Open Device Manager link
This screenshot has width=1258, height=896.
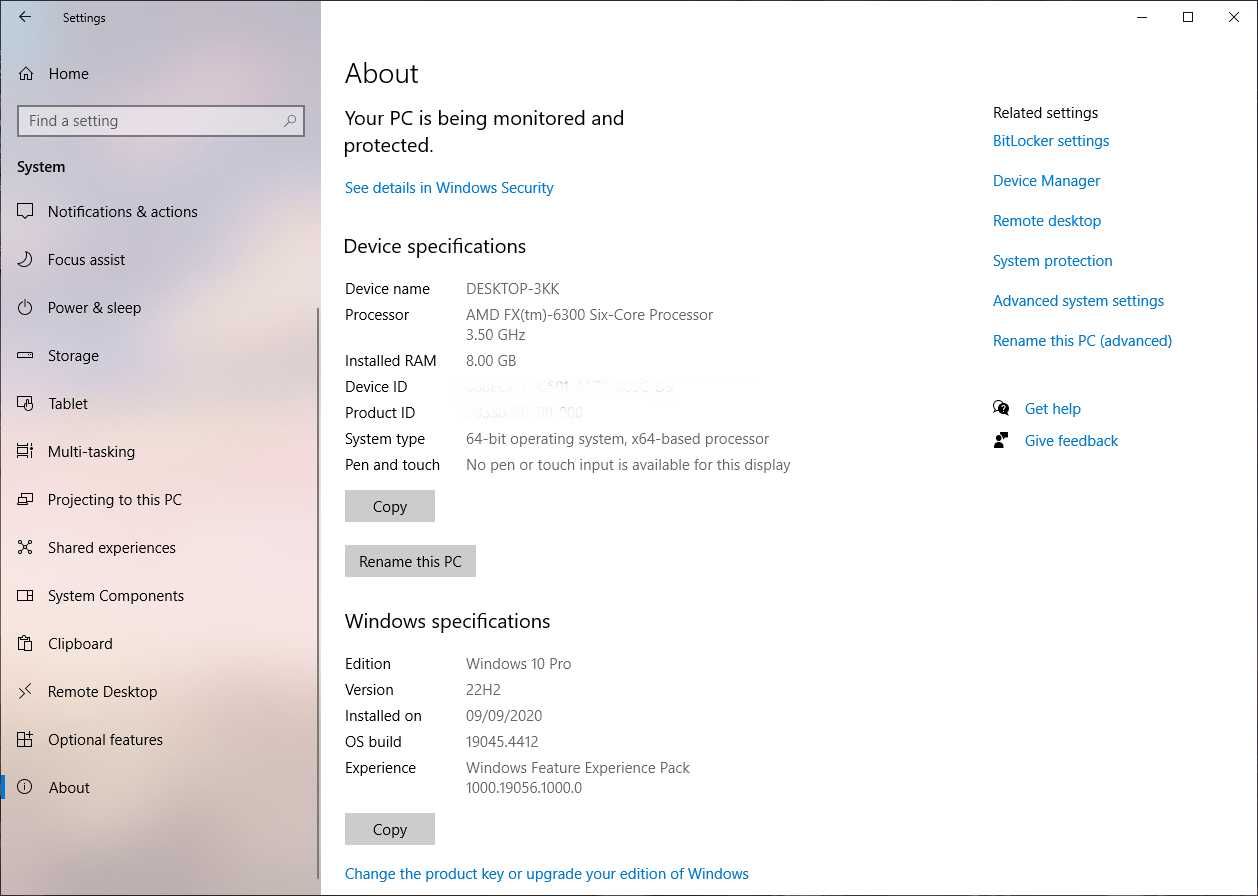1046,181
